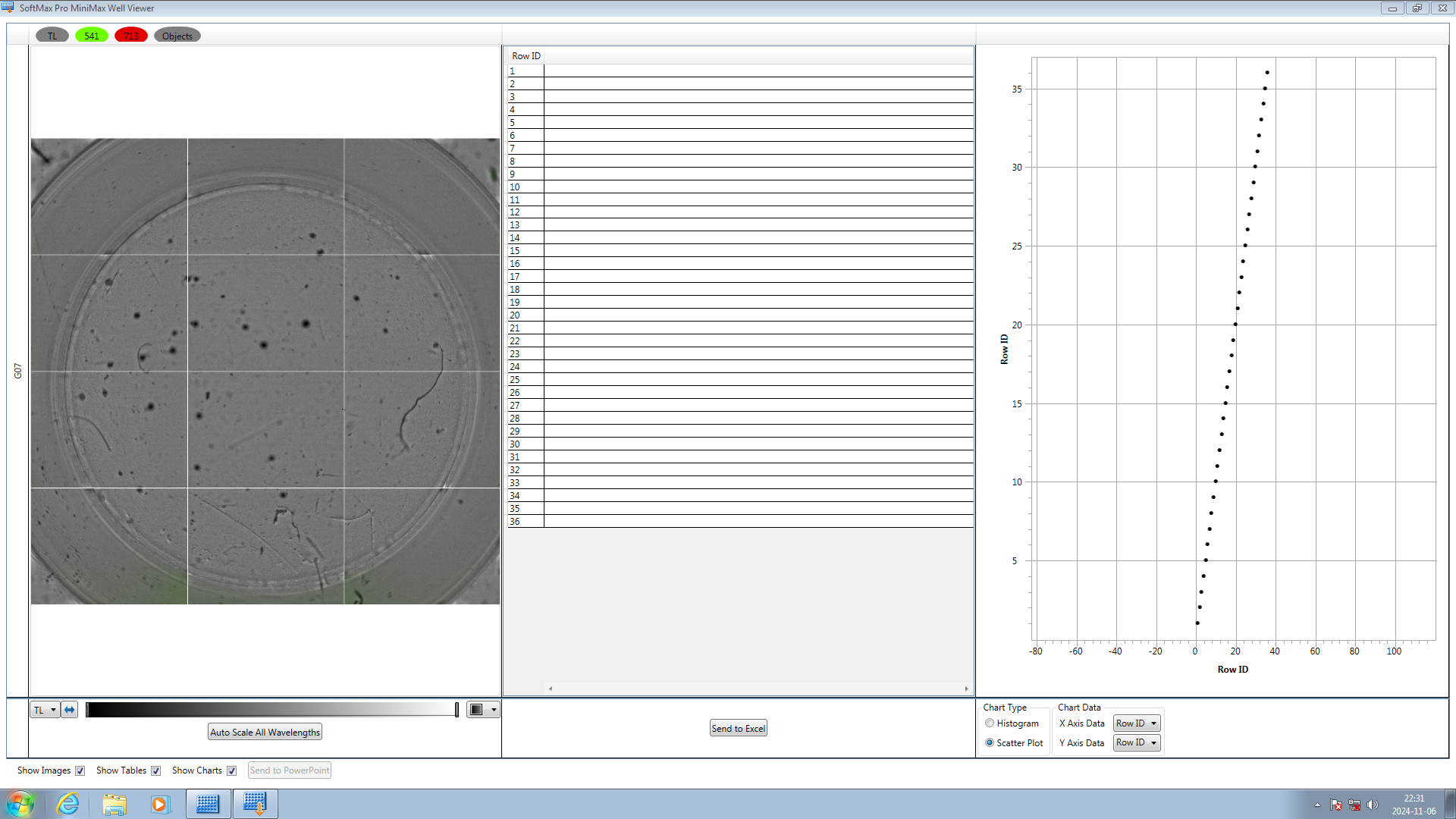Switch to Well Viewer taskbar icon with arrow
Image resolution: width=1456 pixels, height=819 pixels.
[x=256, y=804]
